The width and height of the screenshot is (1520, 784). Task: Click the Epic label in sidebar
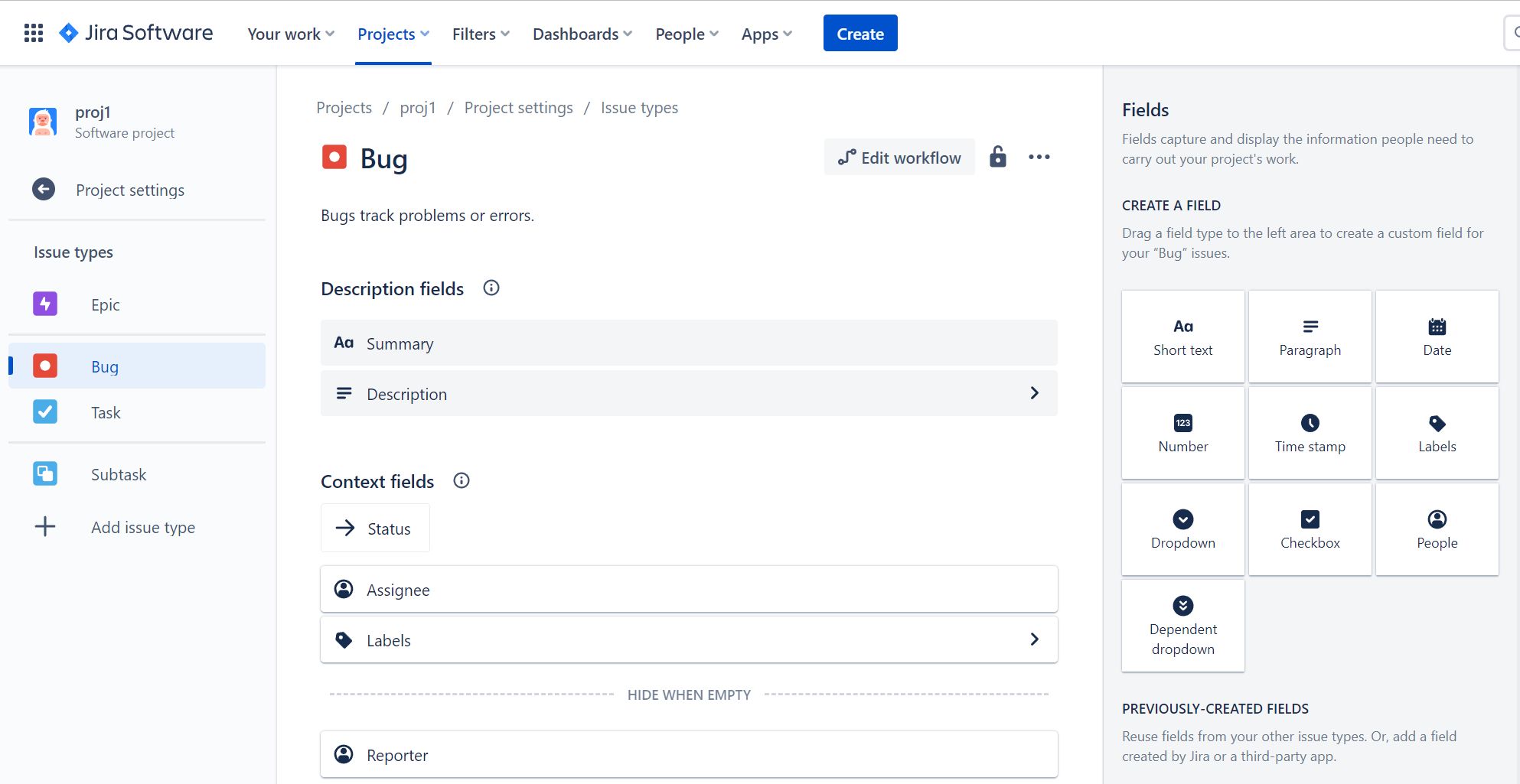pos(106,304)
